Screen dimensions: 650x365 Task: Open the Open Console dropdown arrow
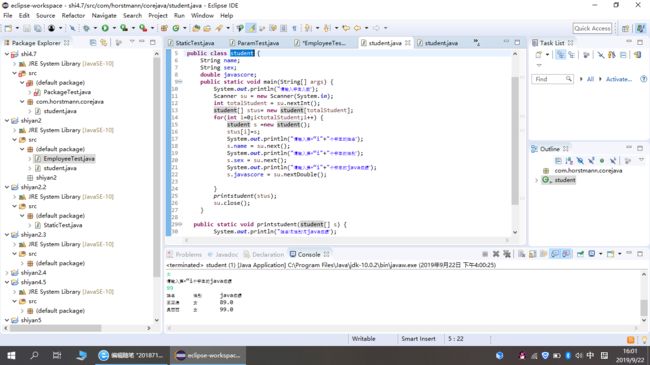(620, 254)
